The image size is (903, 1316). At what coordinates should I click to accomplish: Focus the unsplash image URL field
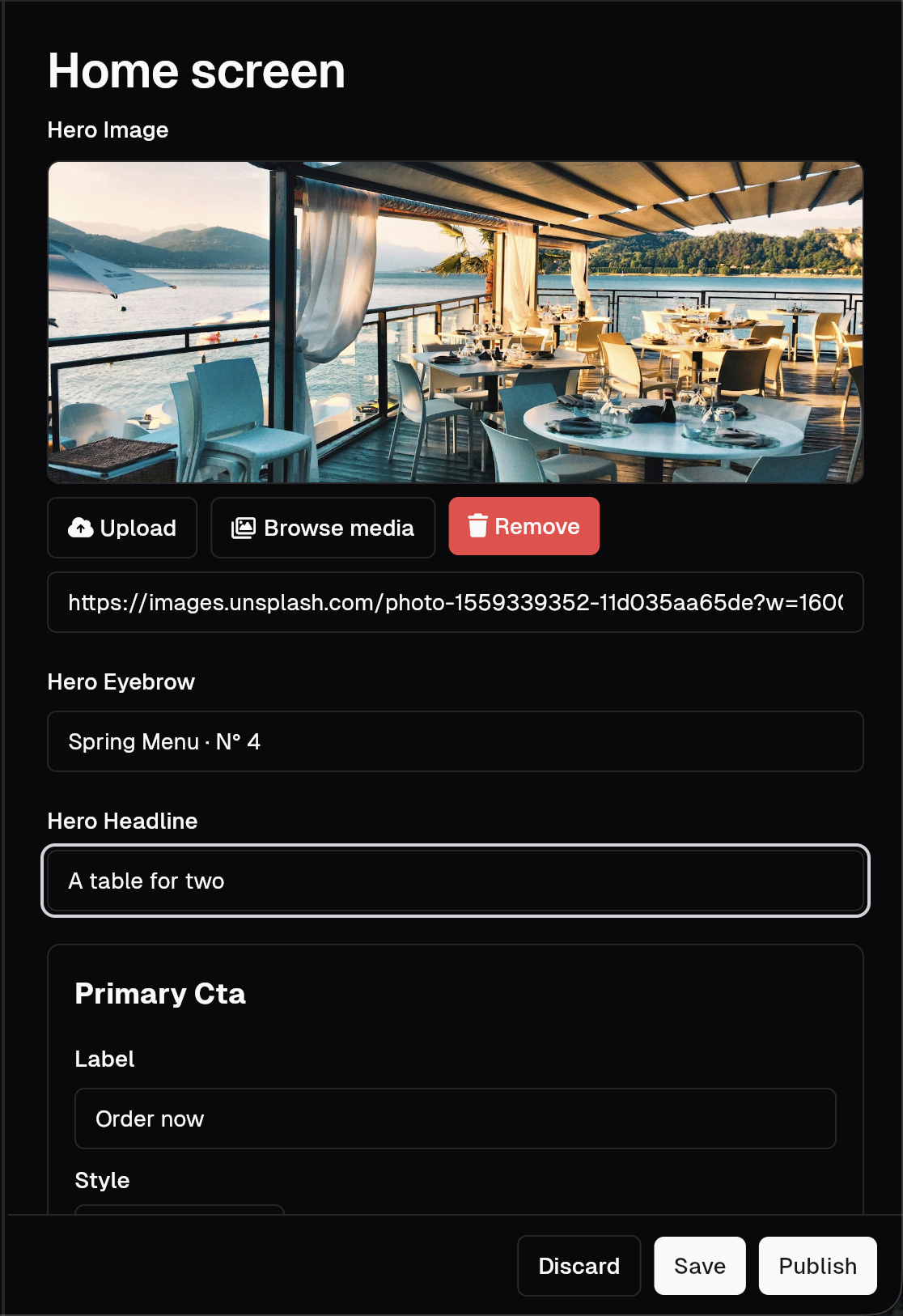tap(456, 602)
